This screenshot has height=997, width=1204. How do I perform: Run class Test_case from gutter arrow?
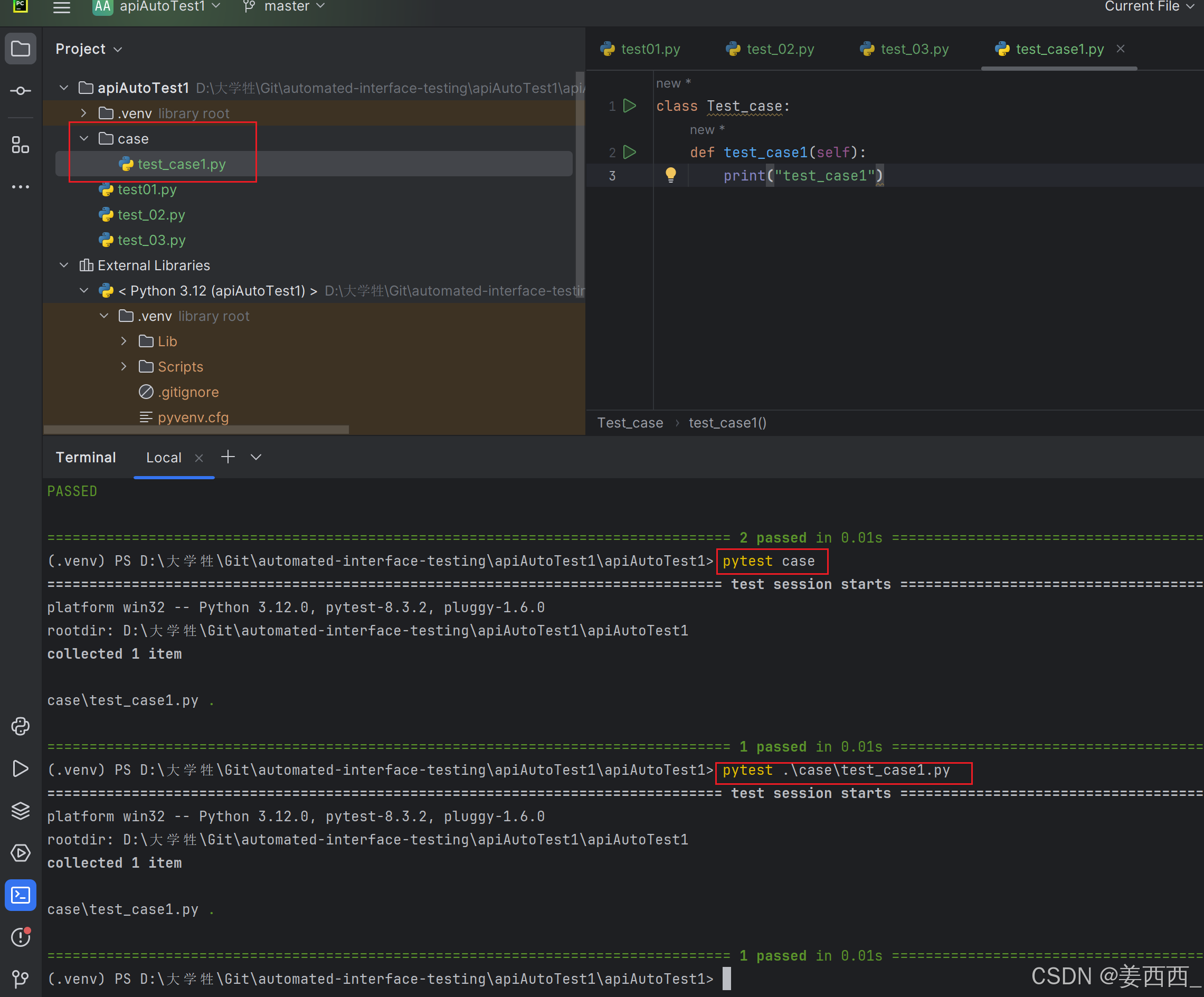coord(630,106)
